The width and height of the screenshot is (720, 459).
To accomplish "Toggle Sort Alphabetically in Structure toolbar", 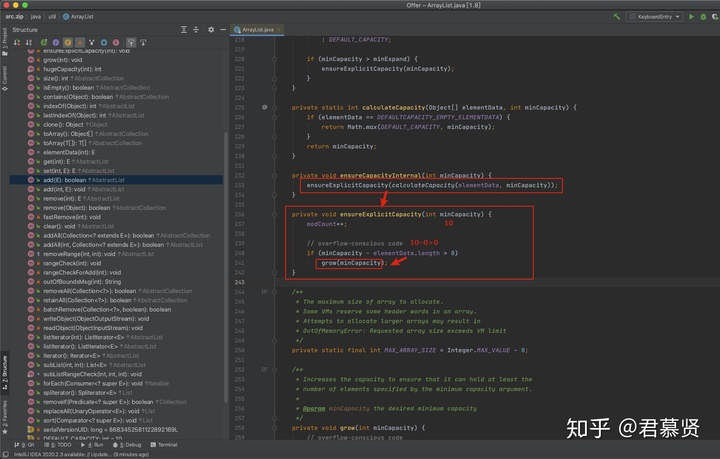I will (29, 42).
